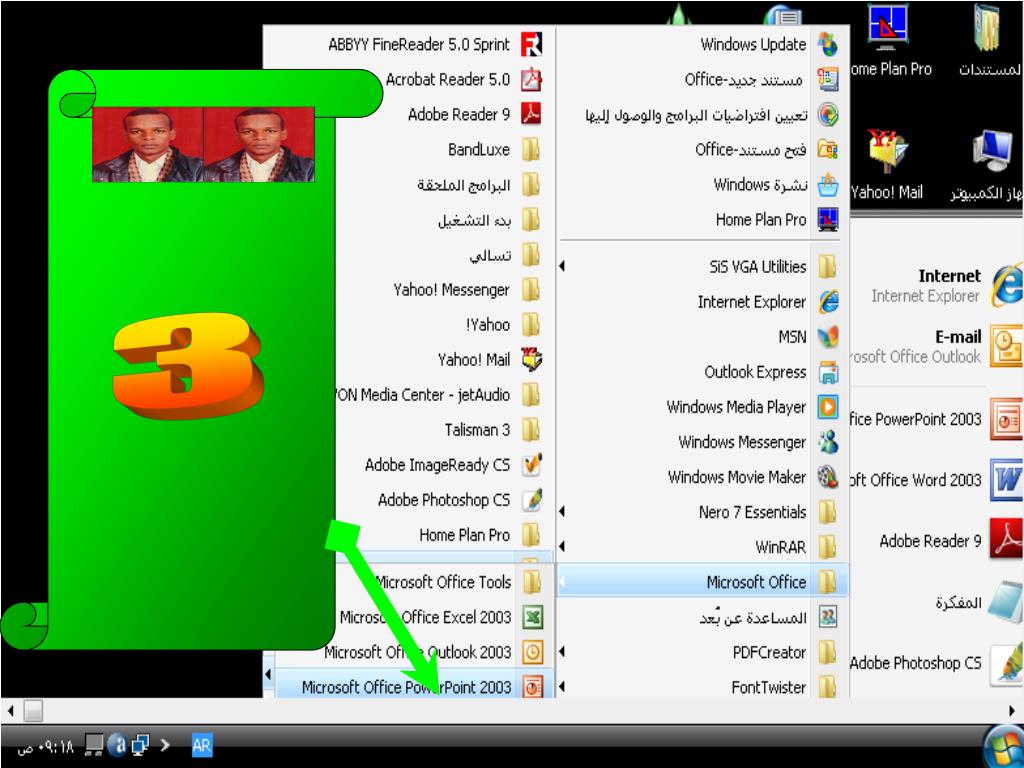Expand PDFCreator submenu
Viewport: 1024px width, 768px height.
[562, 652]
